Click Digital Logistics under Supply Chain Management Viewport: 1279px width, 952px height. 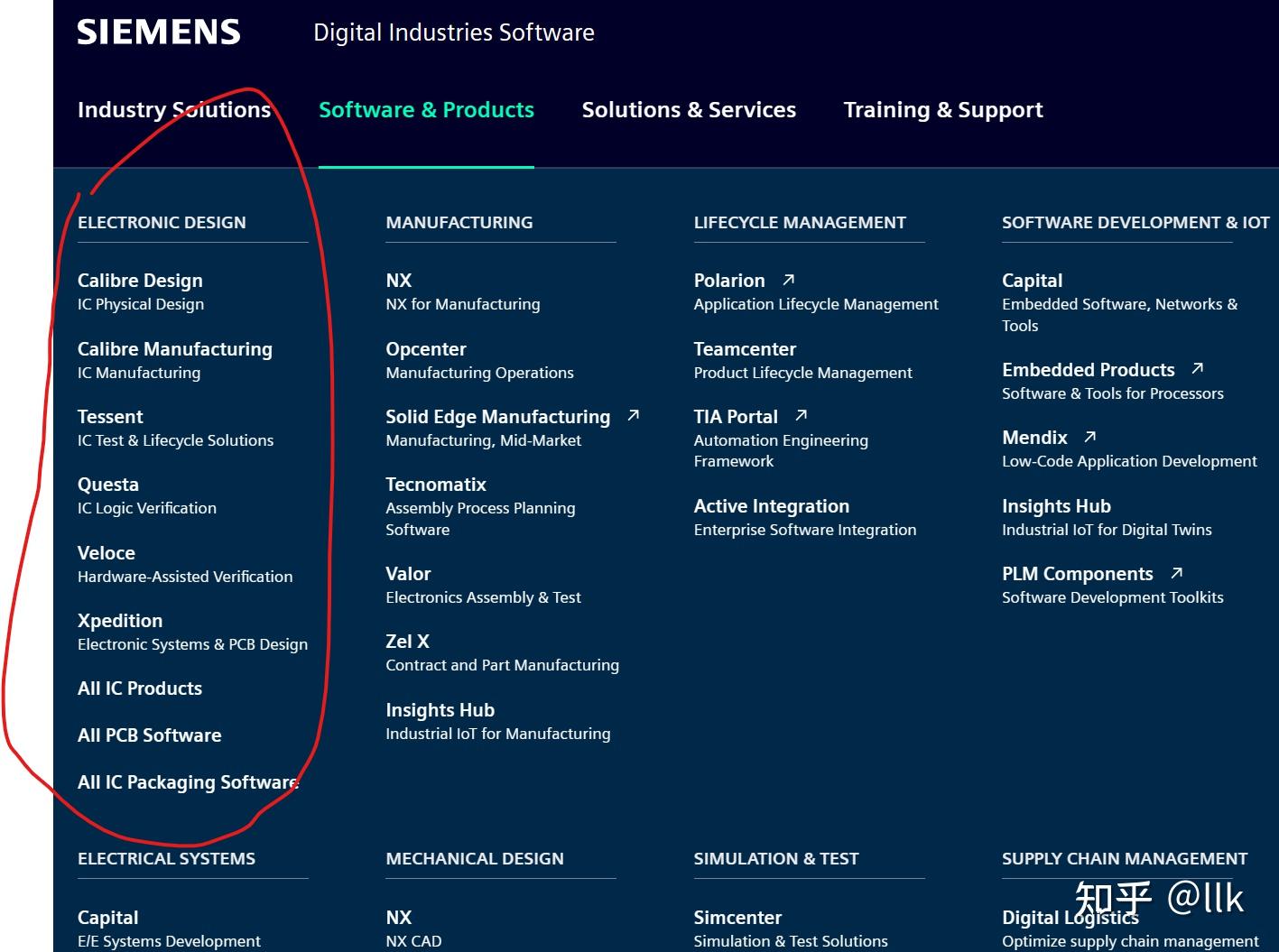click(x=1070, y=917)
